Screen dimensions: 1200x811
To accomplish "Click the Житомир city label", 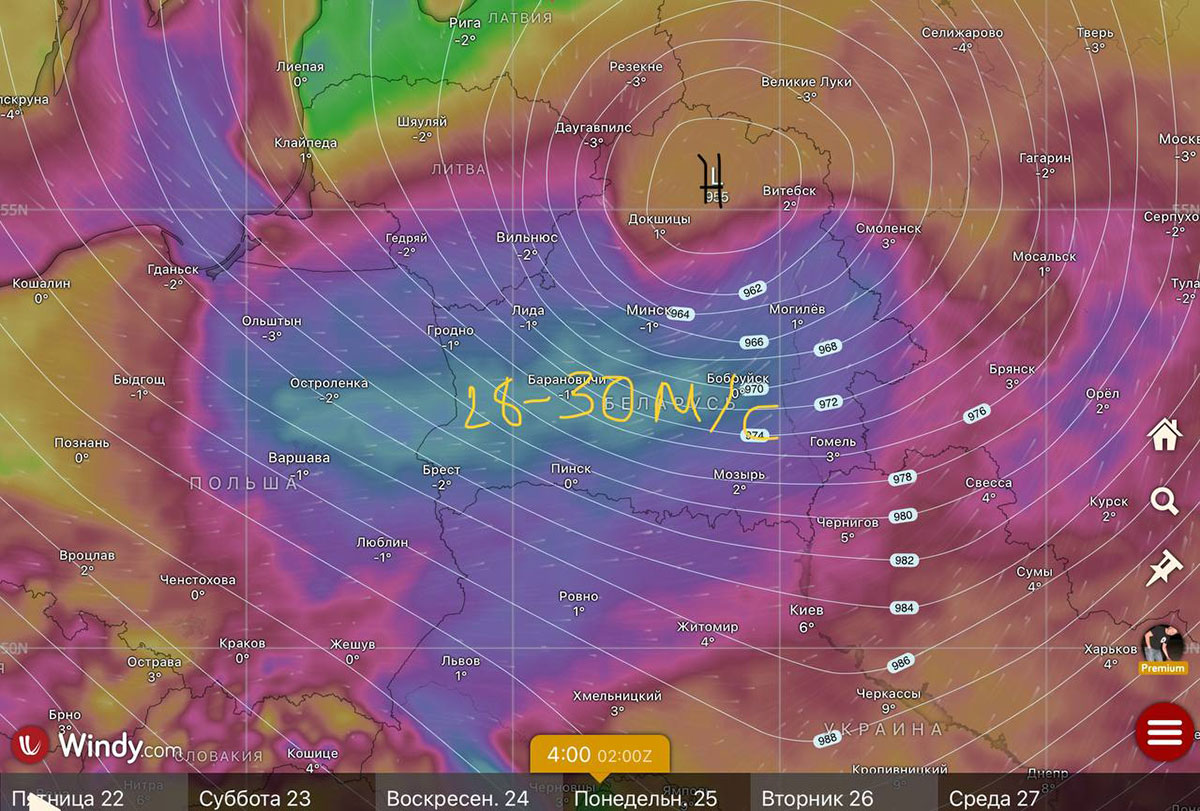I will [x=707, y=627].
